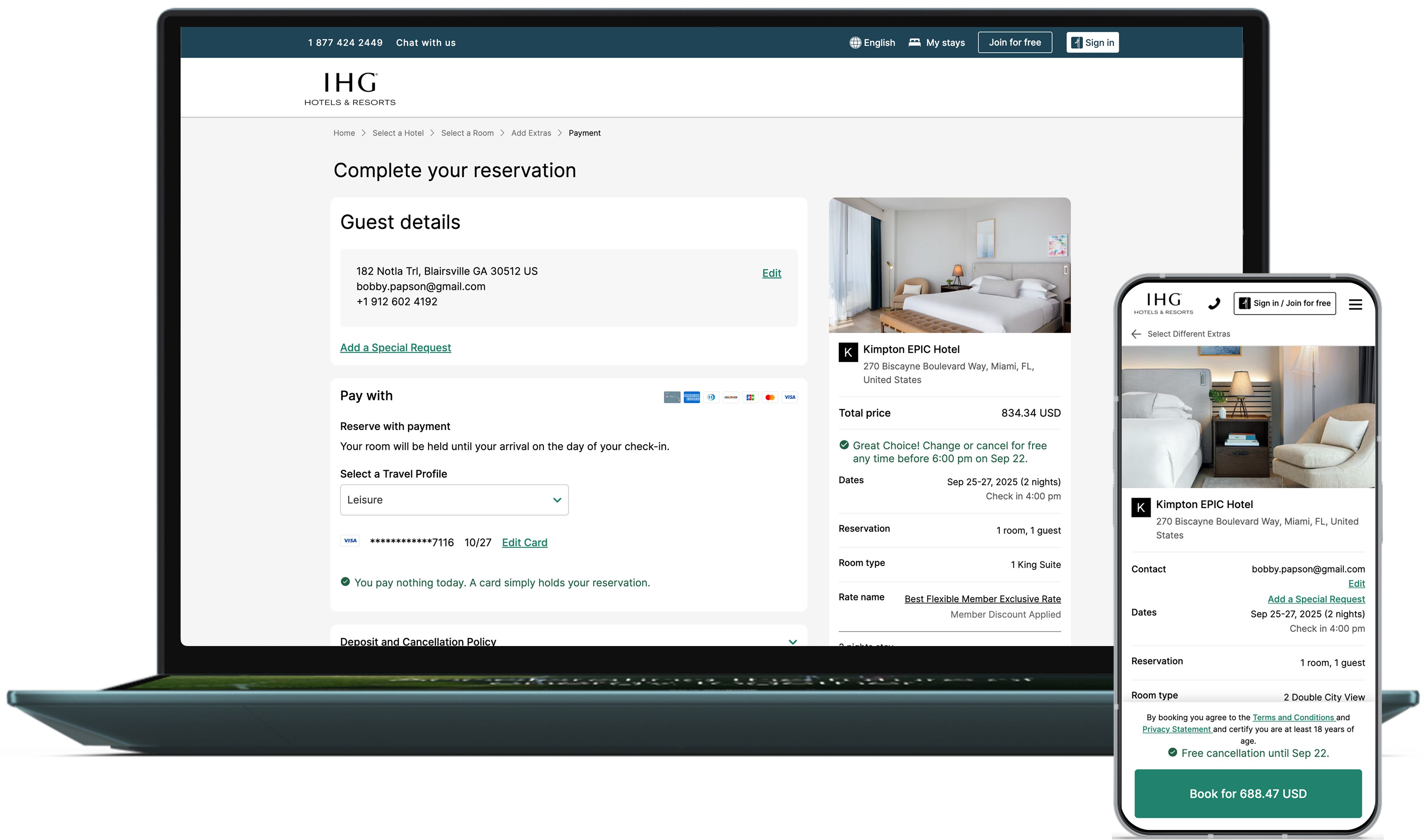1422x840 pixels.
Task: Click the Visa icon in accepted cards row
Action: (x=790, y=397)
